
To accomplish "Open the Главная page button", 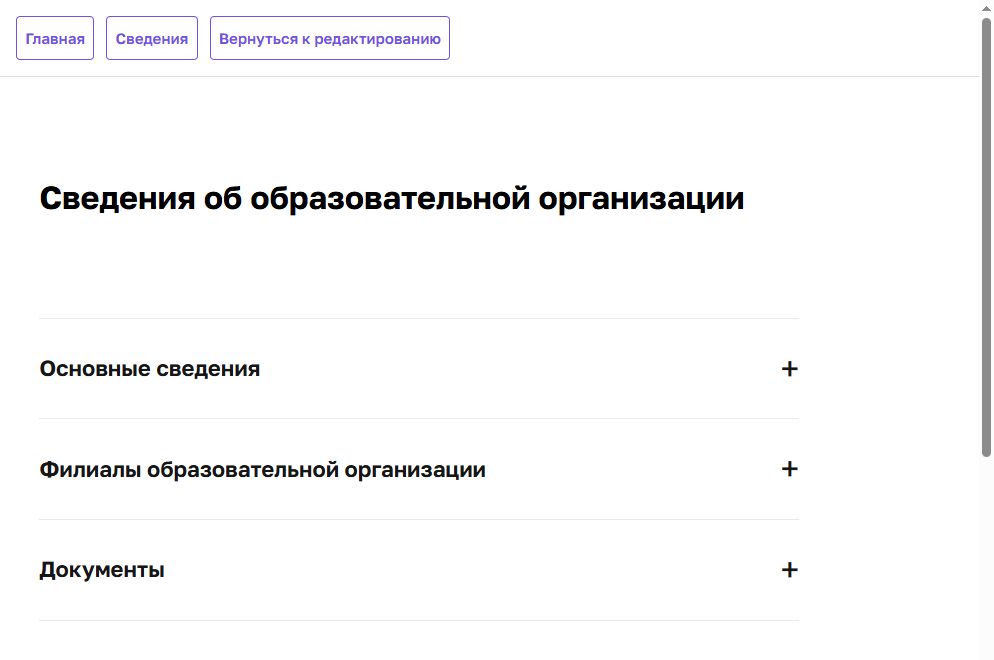I will [55, 39].
